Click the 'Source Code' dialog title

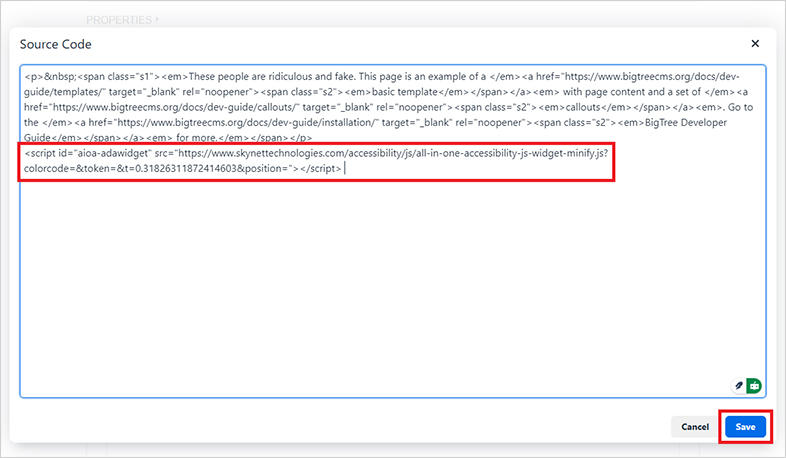(x=56, y=44)
